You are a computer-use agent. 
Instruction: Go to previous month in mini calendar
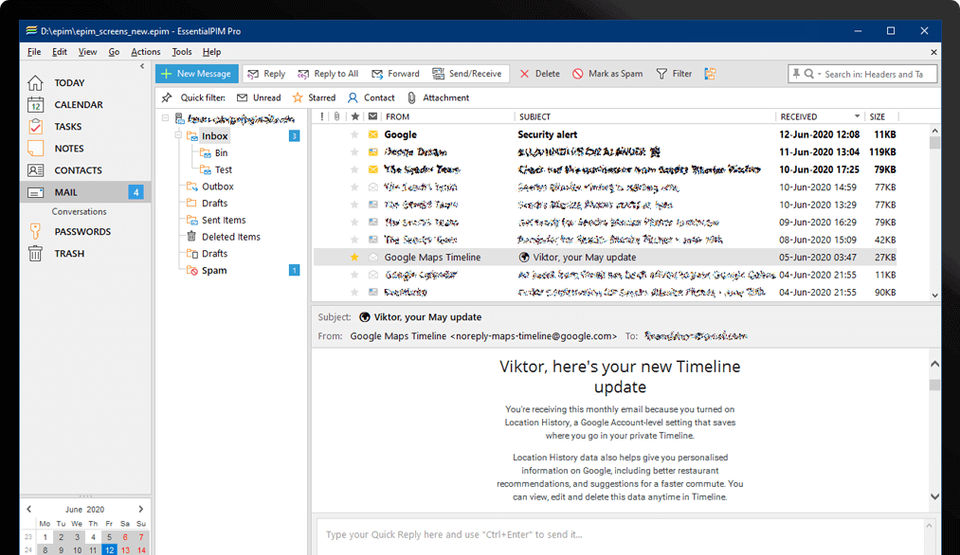click(x=29, y=509)
